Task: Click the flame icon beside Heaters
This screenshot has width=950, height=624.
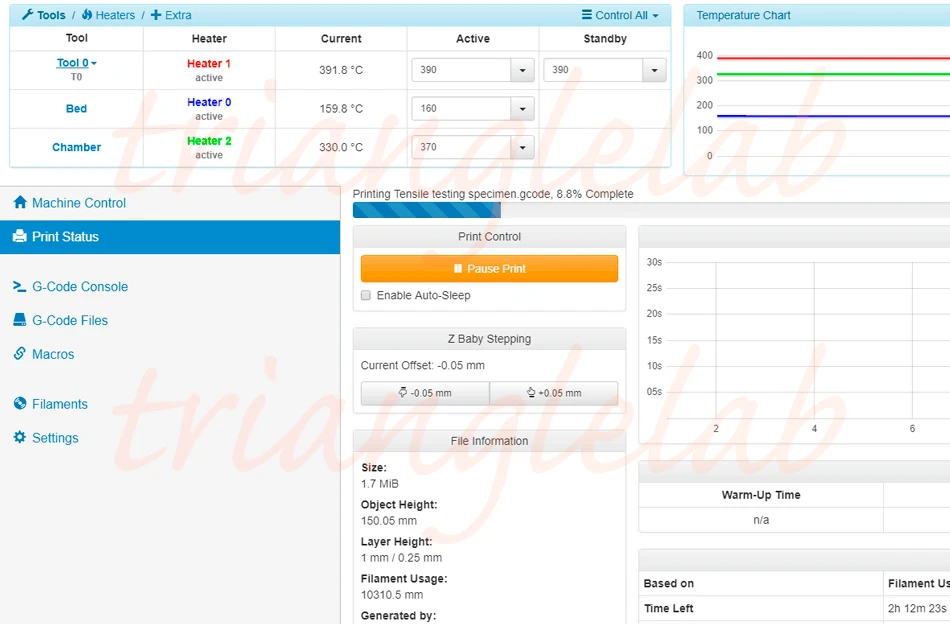Action: click(87, 15)
